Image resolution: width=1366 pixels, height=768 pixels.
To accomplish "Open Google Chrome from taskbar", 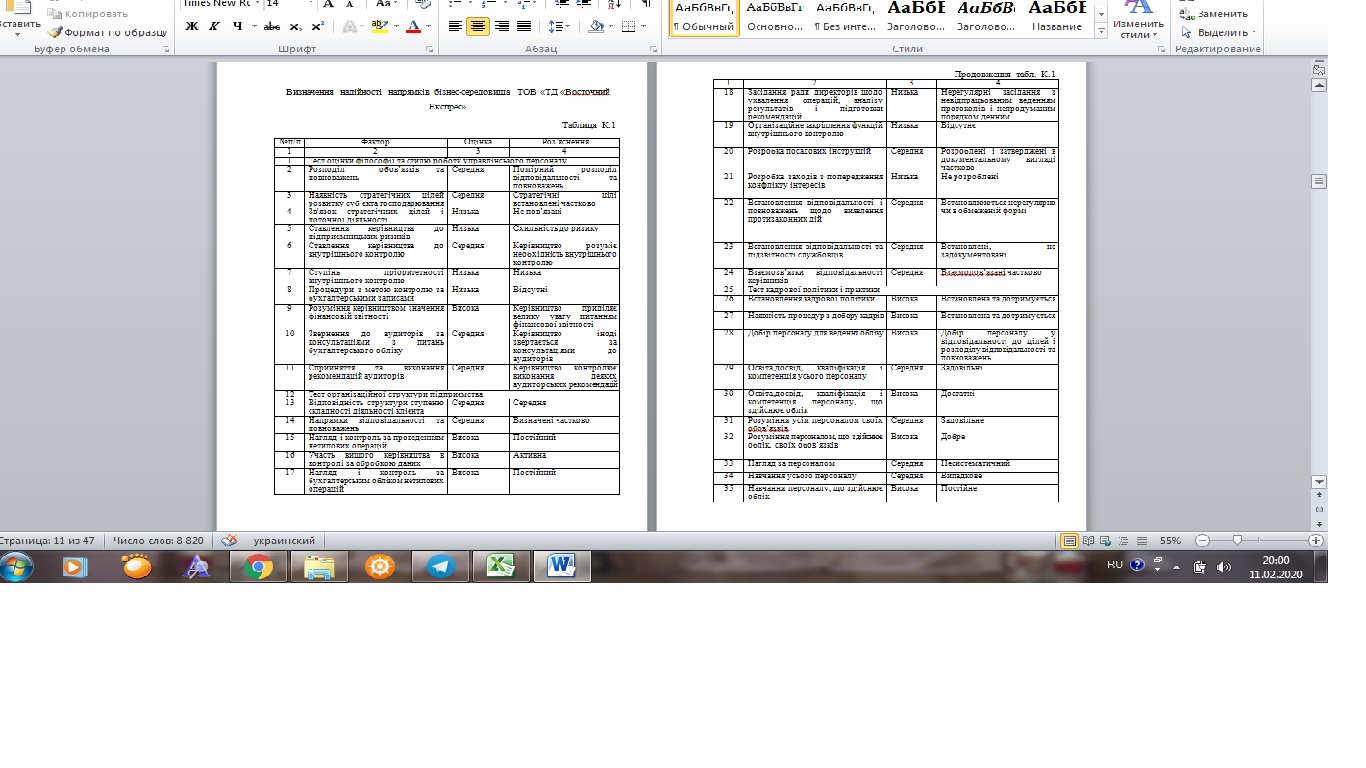I will click(x=258, y=566).
